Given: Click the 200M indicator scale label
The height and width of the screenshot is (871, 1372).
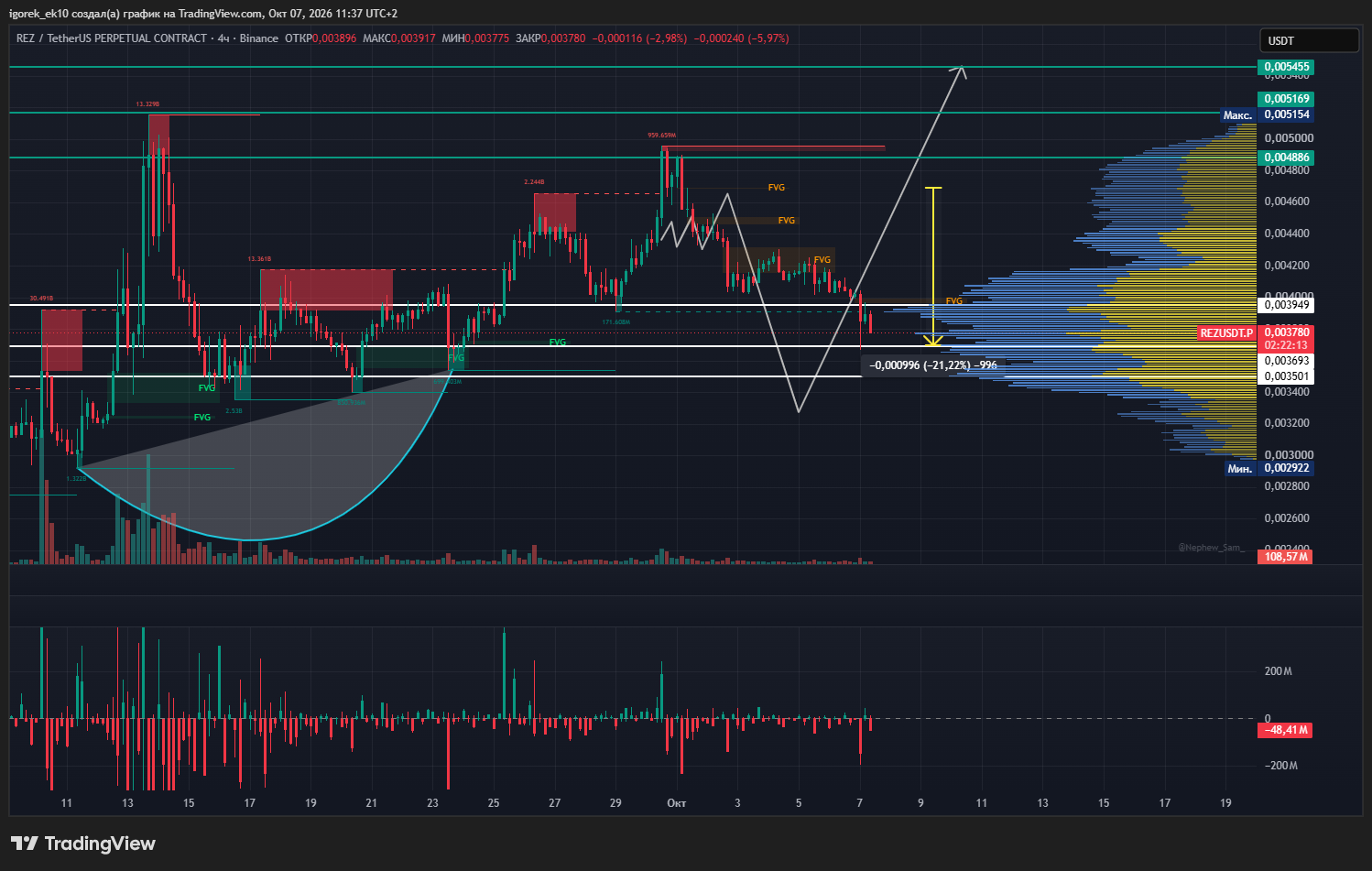Looking at the screenshot, I should [x=1279, y=671].
